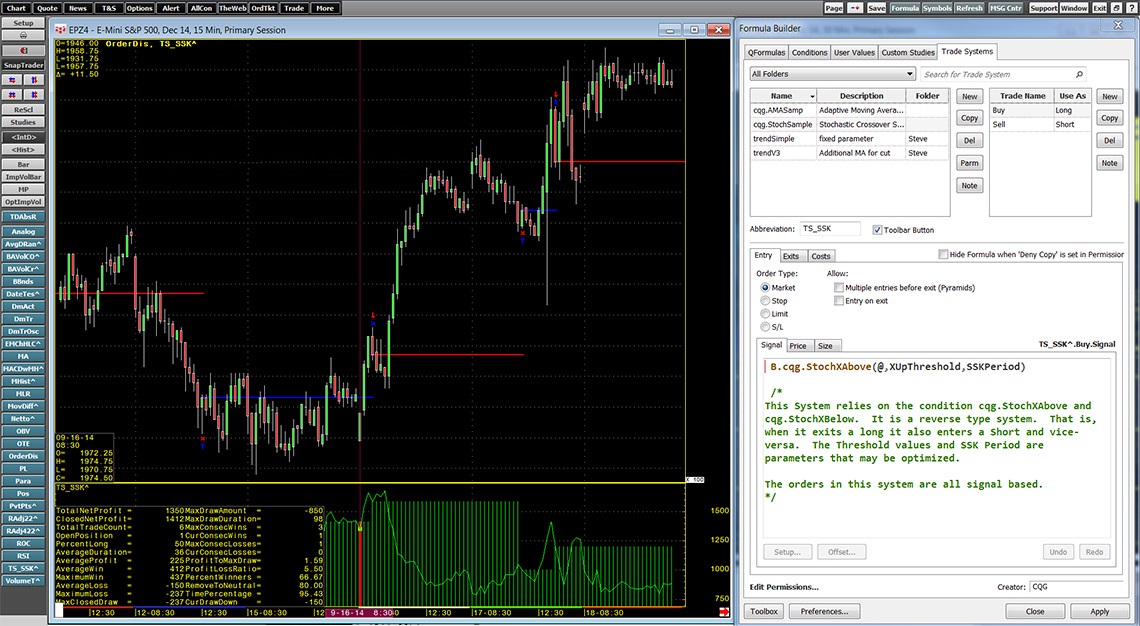The width and height of the screenshot is (1140, 626).
Task: Select the Studies tool in the left sidebar
Action: (22, 123)
